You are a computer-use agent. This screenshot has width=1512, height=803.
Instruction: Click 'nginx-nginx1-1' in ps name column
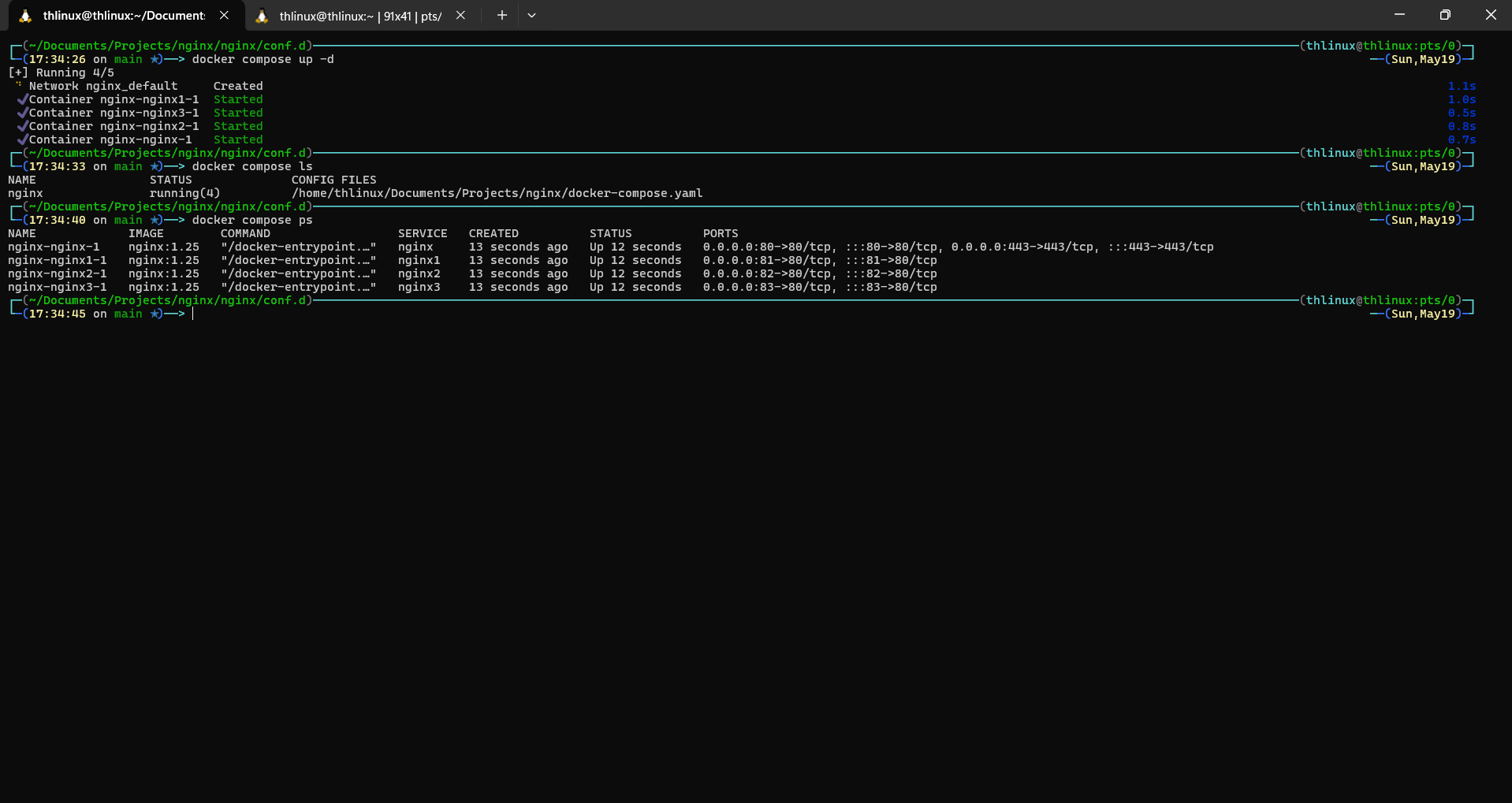point(58,261)
